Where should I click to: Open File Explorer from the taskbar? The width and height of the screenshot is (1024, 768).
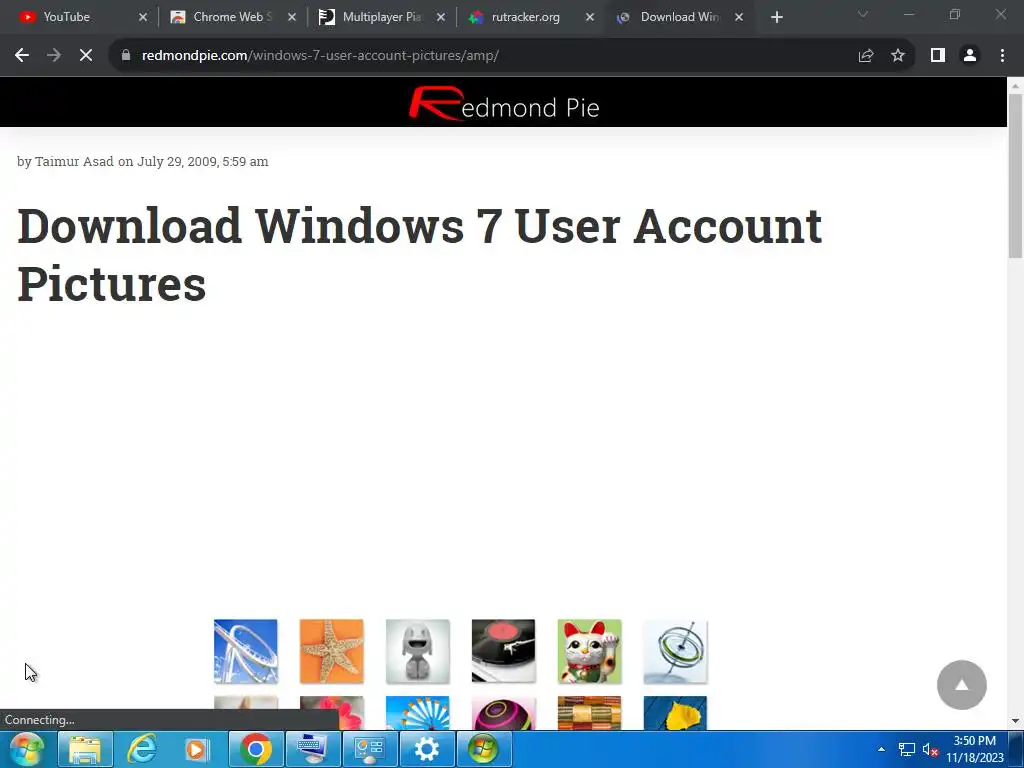[85, 749]
